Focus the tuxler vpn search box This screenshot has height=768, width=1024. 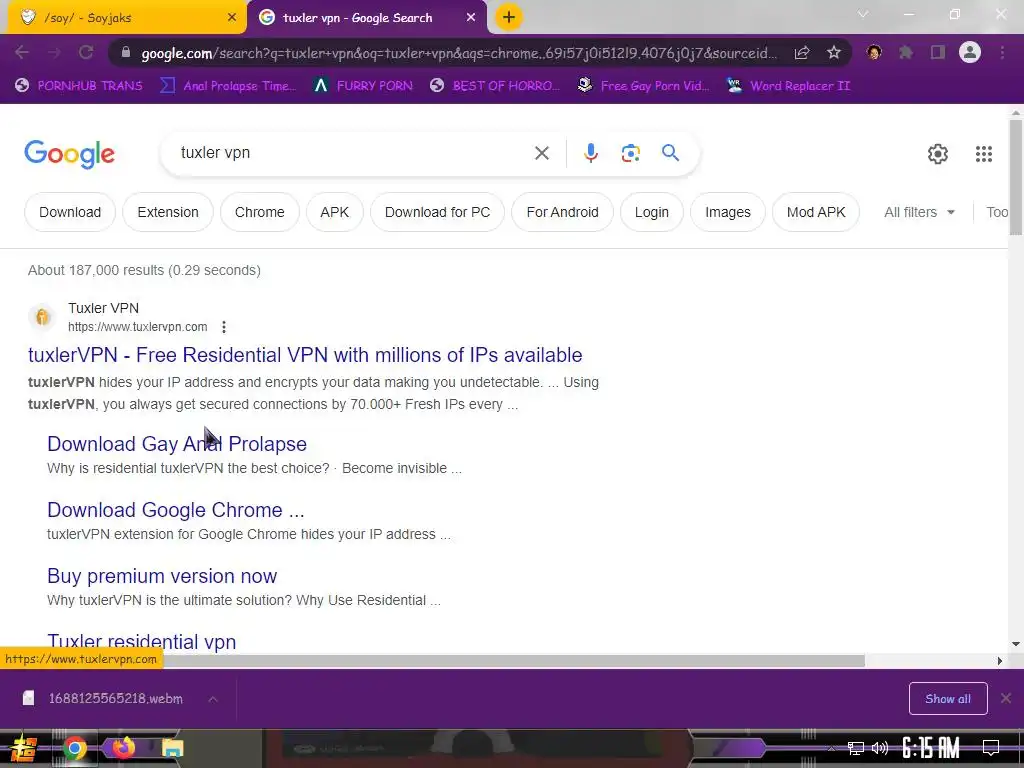353,153
